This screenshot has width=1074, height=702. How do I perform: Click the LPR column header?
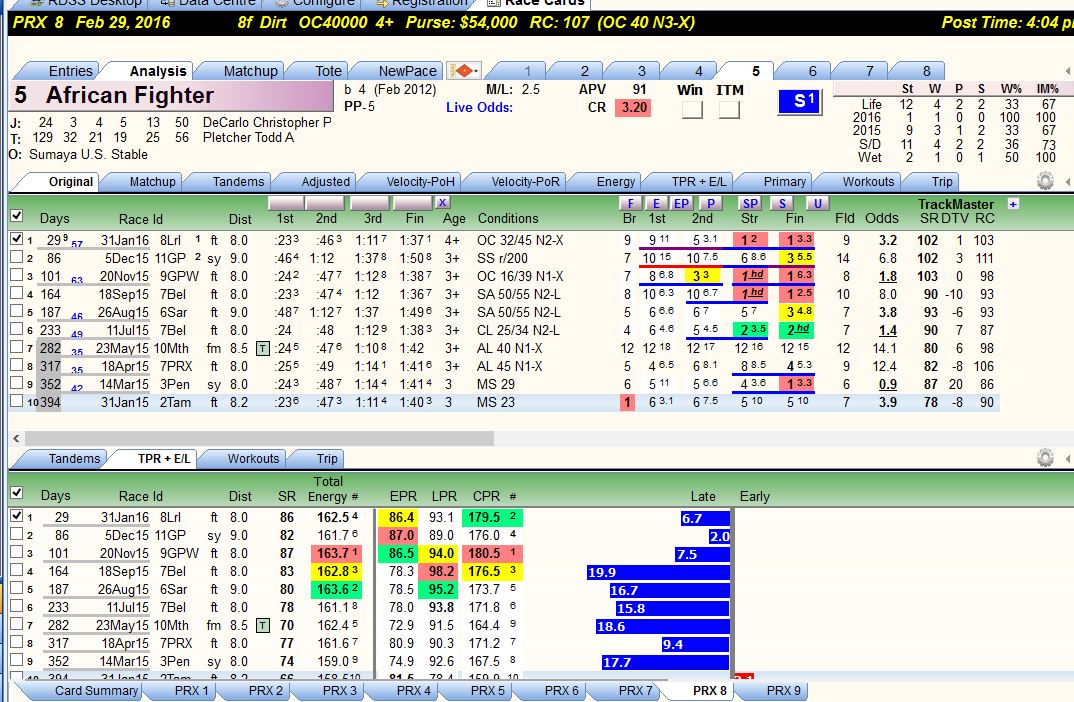[444, 495]
